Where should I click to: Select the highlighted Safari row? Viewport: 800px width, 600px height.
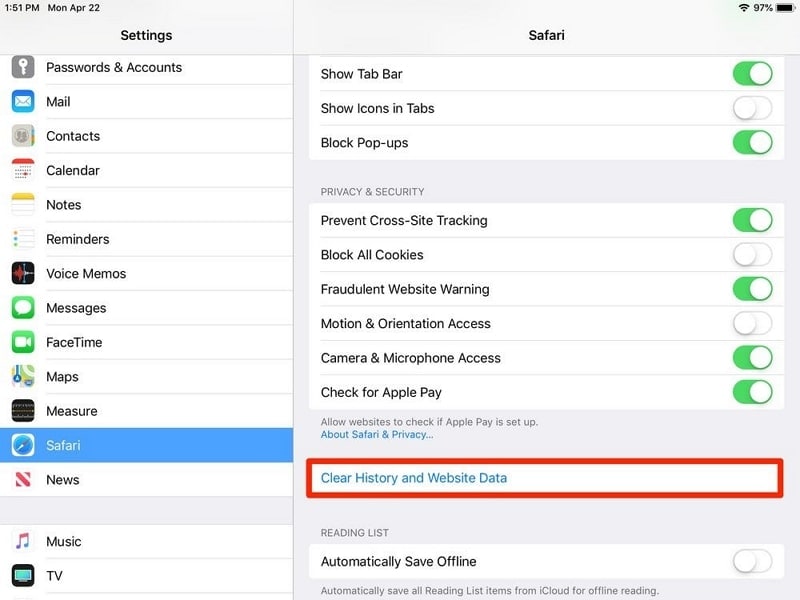tap(146, 445)
